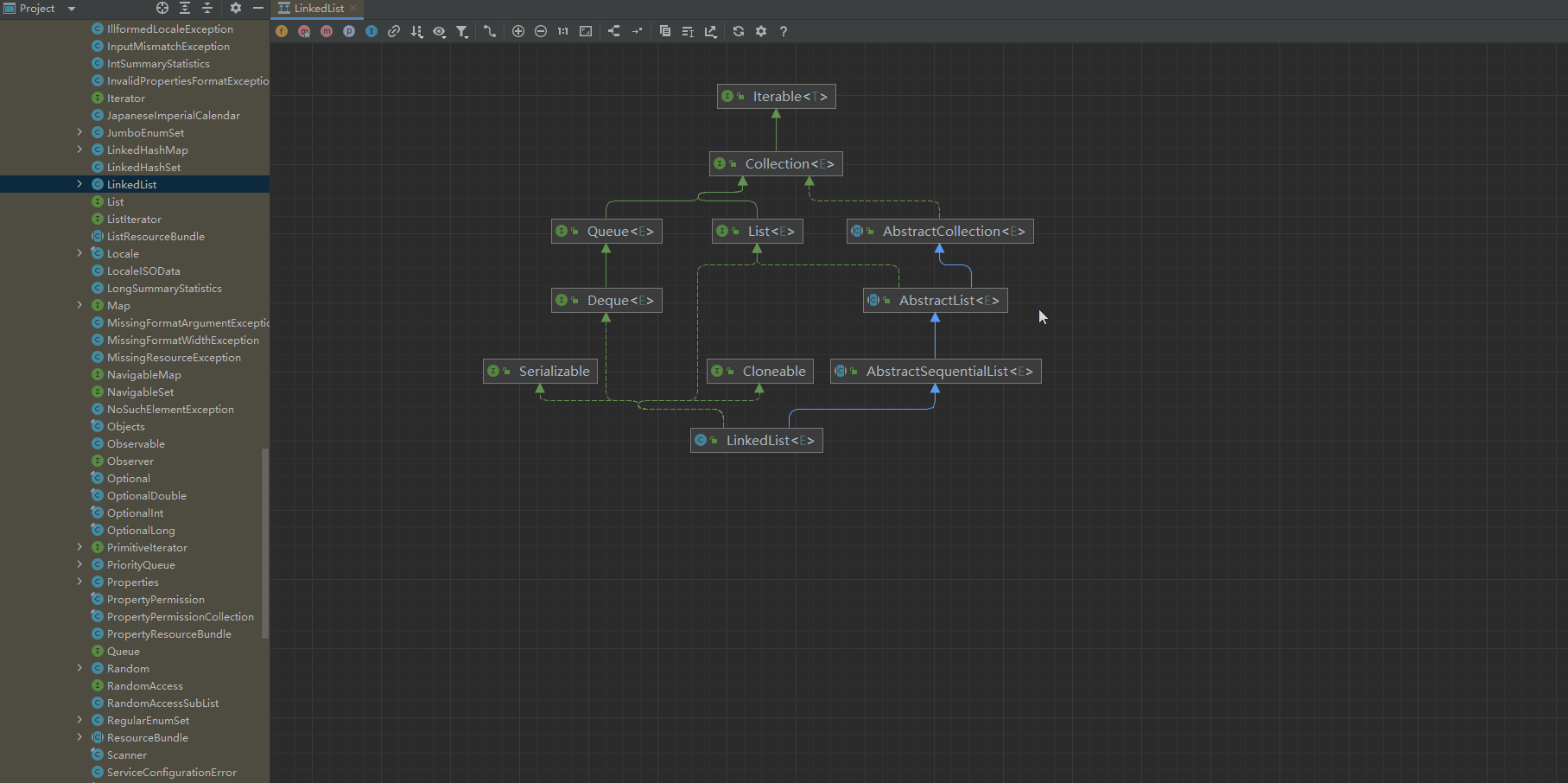This screenshot has height=783, width=1568.
Task: Click the Zoom In diagram icon
Action: (518, 31)
